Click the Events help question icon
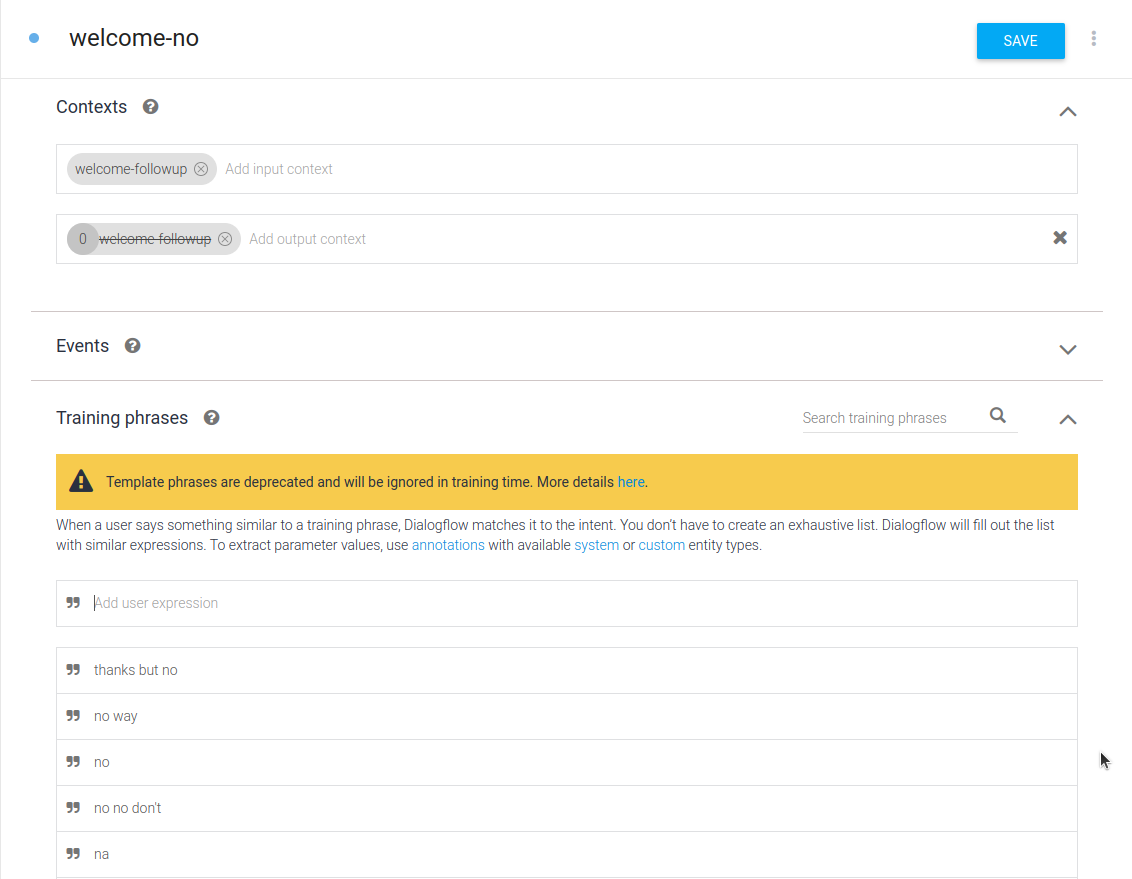The width and height of the screenshot is (1132, 879). (133, 346)
